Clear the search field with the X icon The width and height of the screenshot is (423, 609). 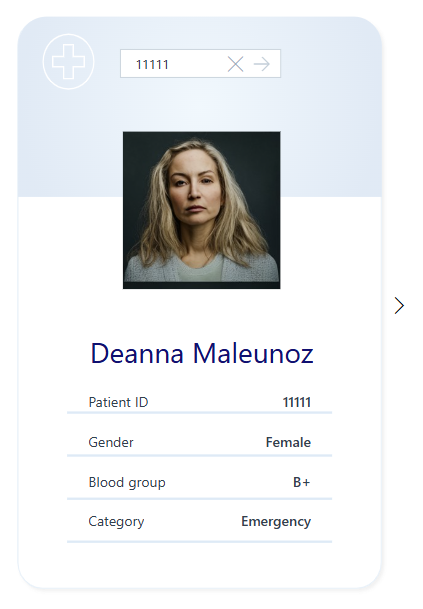(x=235, y=64)
